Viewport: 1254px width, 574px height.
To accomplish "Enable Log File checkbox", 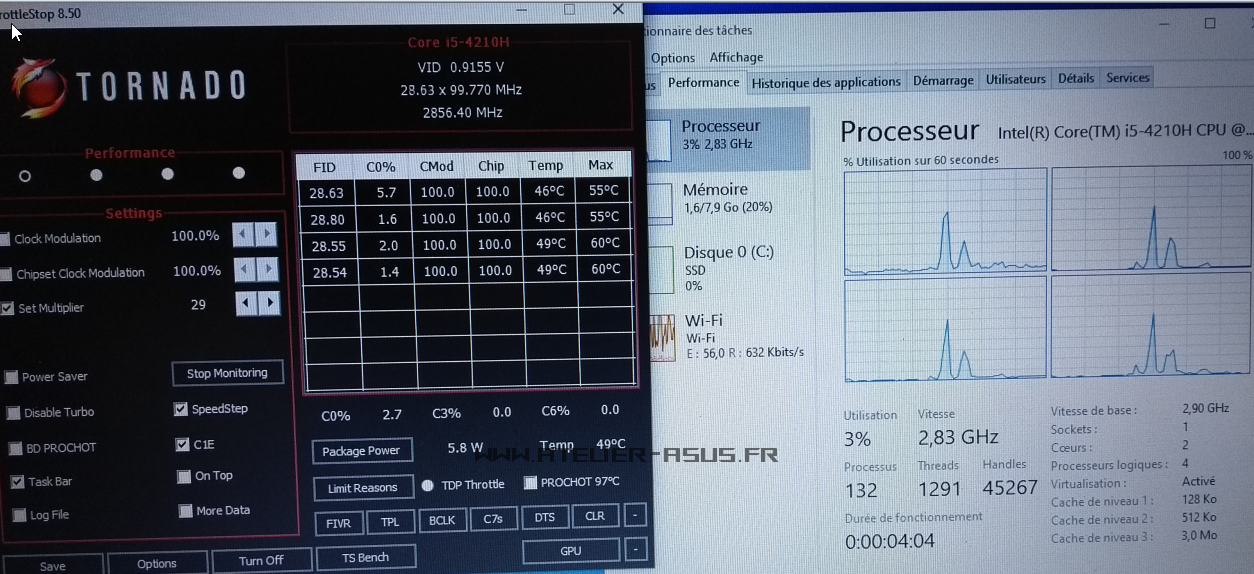I will tap(19, 516).
